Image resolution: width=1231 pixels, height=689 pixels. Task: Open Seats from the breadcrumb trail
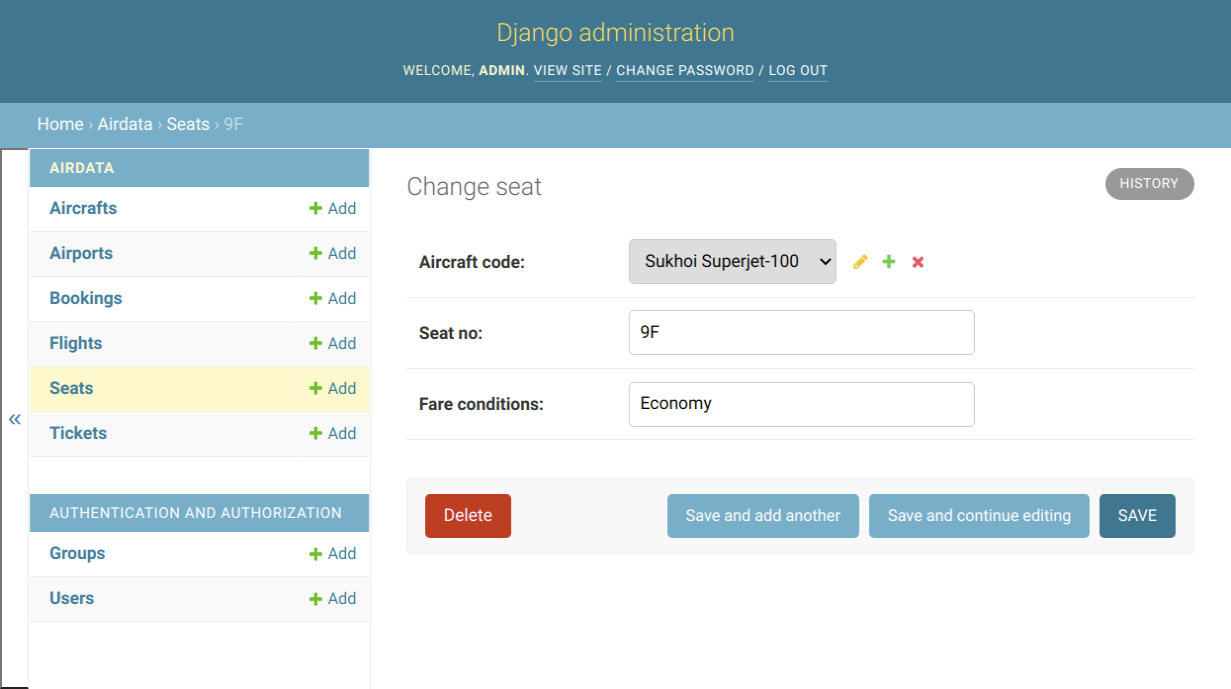click(187, 124)
